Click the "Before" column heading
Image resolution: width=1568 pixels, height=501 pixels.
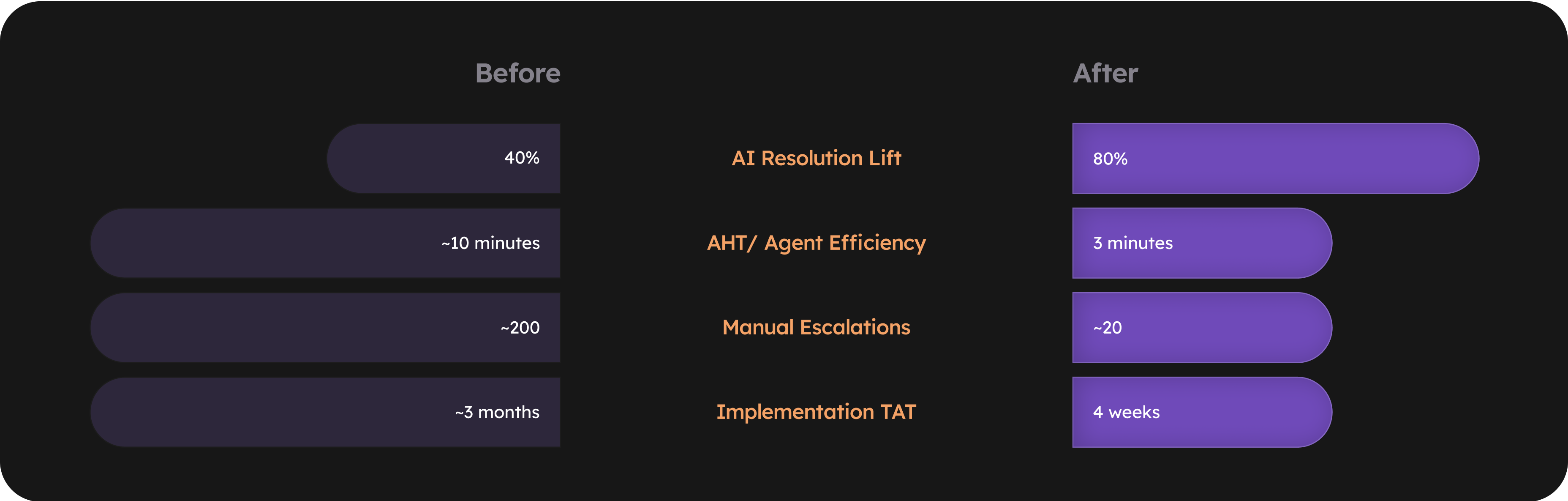click(517, 73)
